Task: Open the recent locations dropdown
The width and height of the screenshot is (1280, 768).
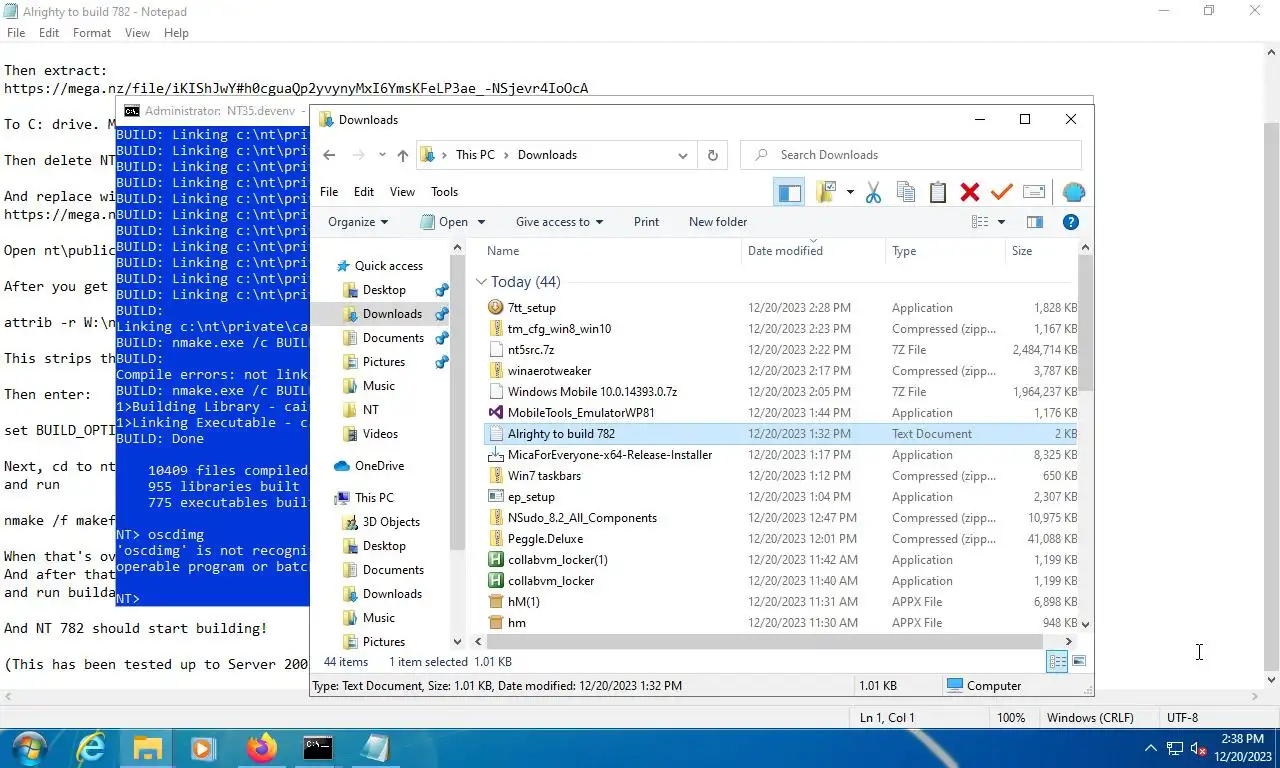Action: pos(382,155)
